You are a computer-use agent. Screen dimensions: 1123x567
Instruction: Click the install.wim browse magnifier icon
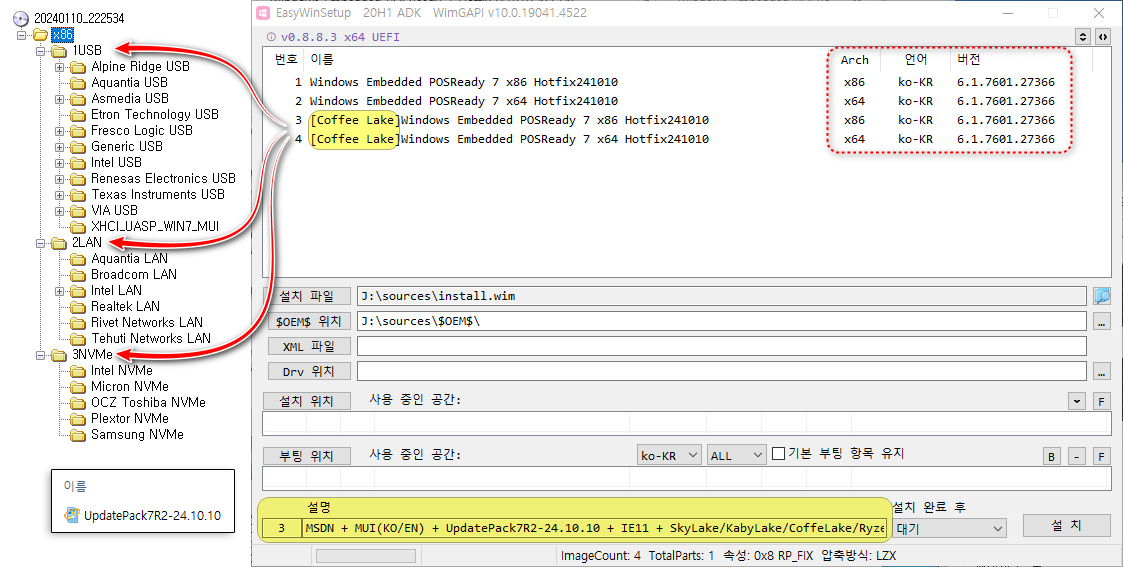[x=1102, y=296]
